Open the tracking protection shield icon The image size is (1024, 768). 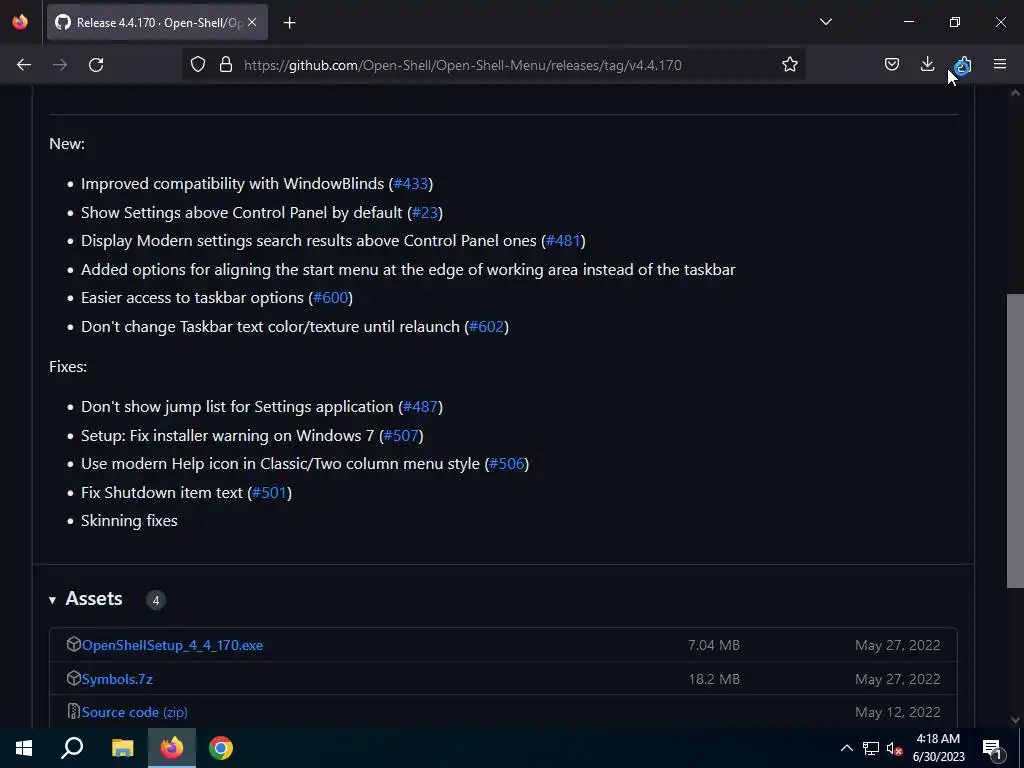point(198,65)
